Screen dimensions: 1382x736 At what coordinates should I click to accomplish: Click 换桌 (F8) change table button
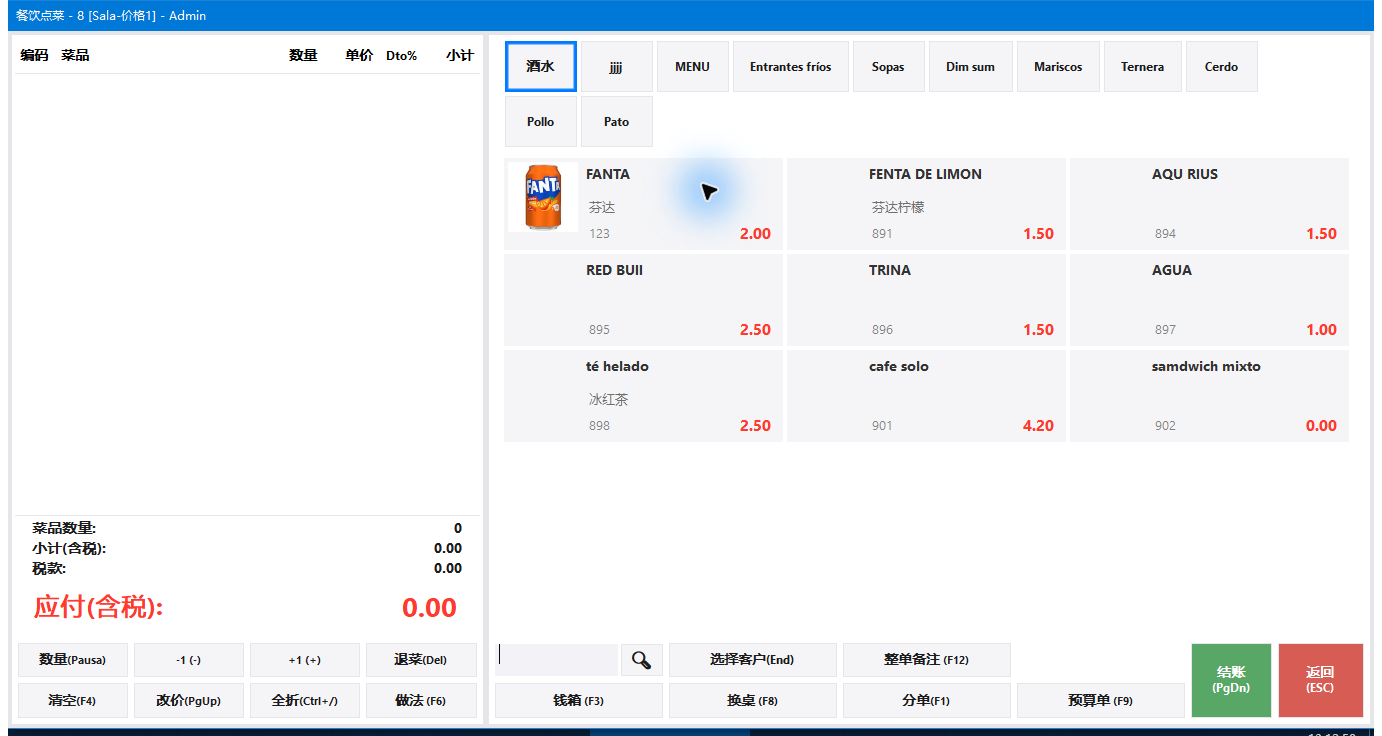pyautogui.click(x=752, y=701)
